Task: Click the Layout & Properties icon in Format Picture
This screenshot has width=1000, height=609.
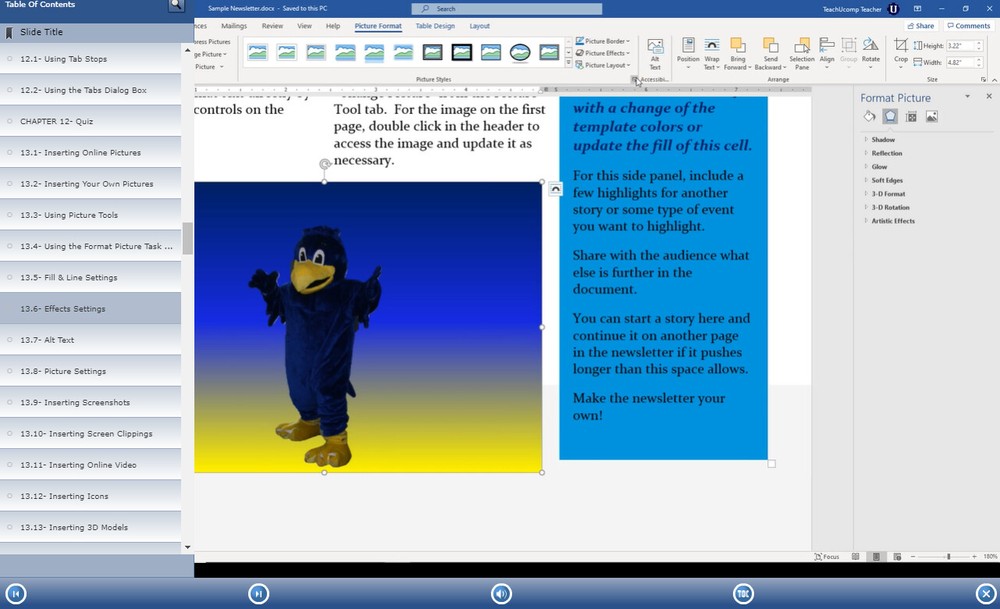Action: coord(911,117)
